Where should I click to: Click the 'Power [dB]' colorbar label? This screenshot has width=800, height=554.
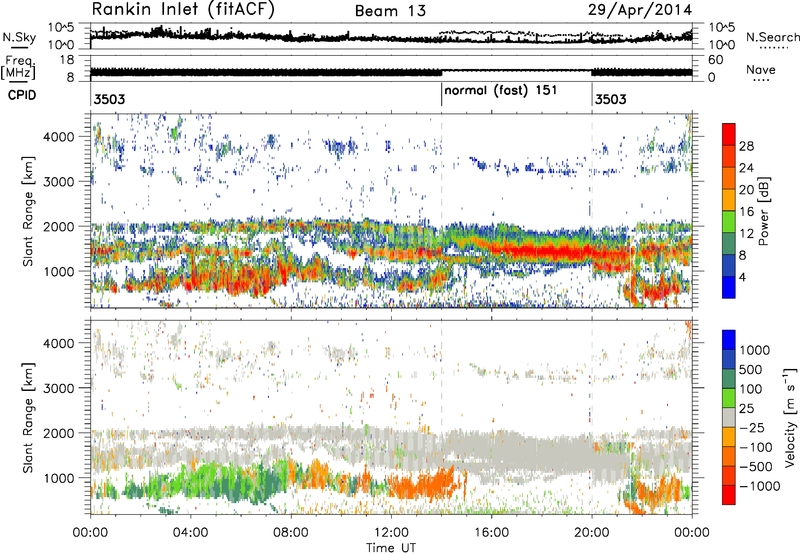point(763,211)
